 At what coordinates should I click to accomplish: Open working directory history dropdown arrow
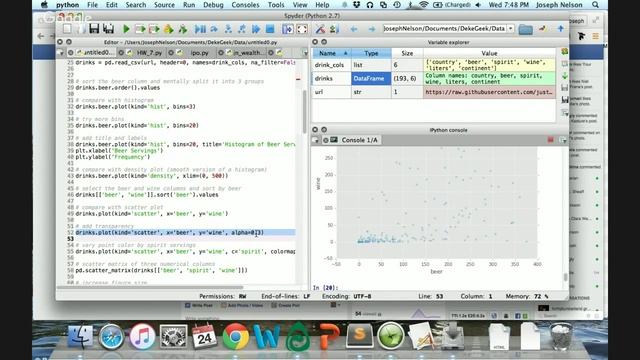pos(511,29)
